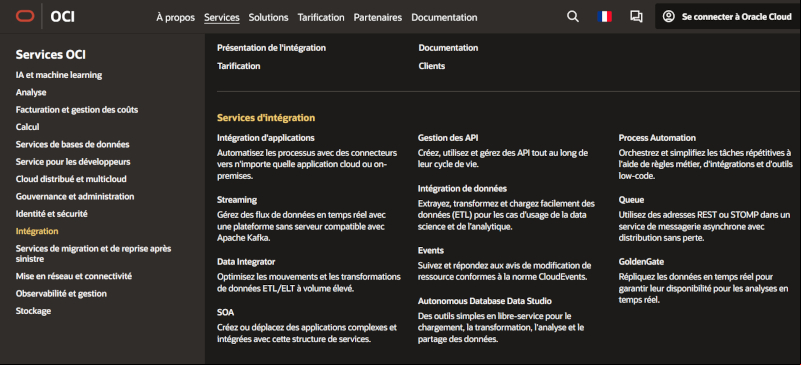Open the Services menu
Screen dimensions: 801x365
click(x=222, y=17)
